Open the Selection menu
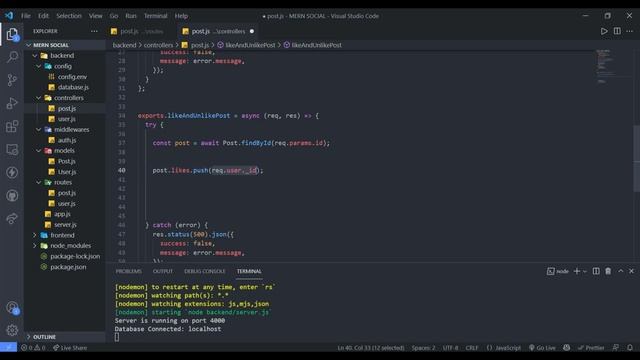640x360 pixels. click(69, 16)
